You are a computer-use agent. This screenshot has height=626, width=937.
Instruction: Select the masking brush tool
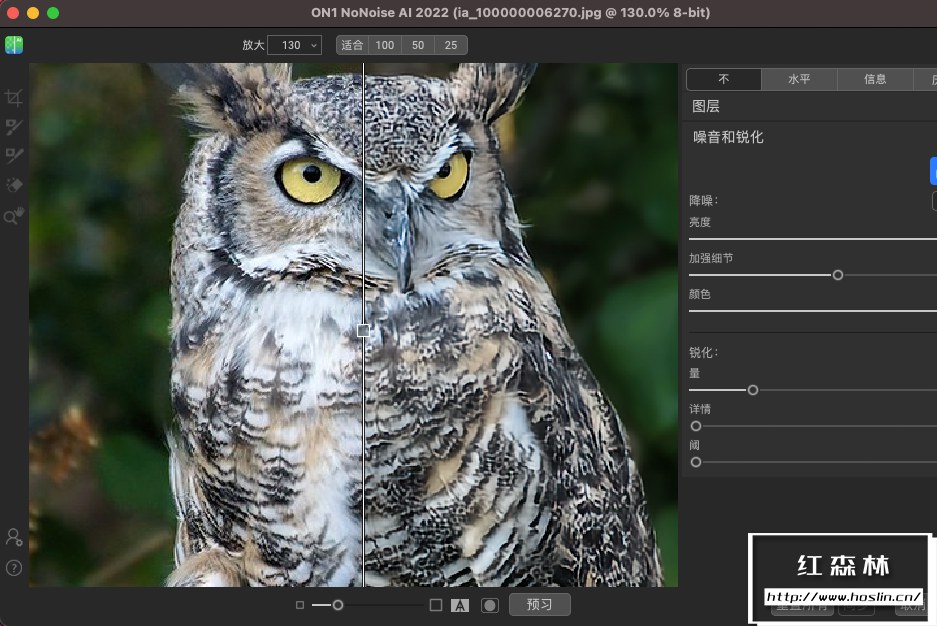pyautogui.click(x=14, y=127)
